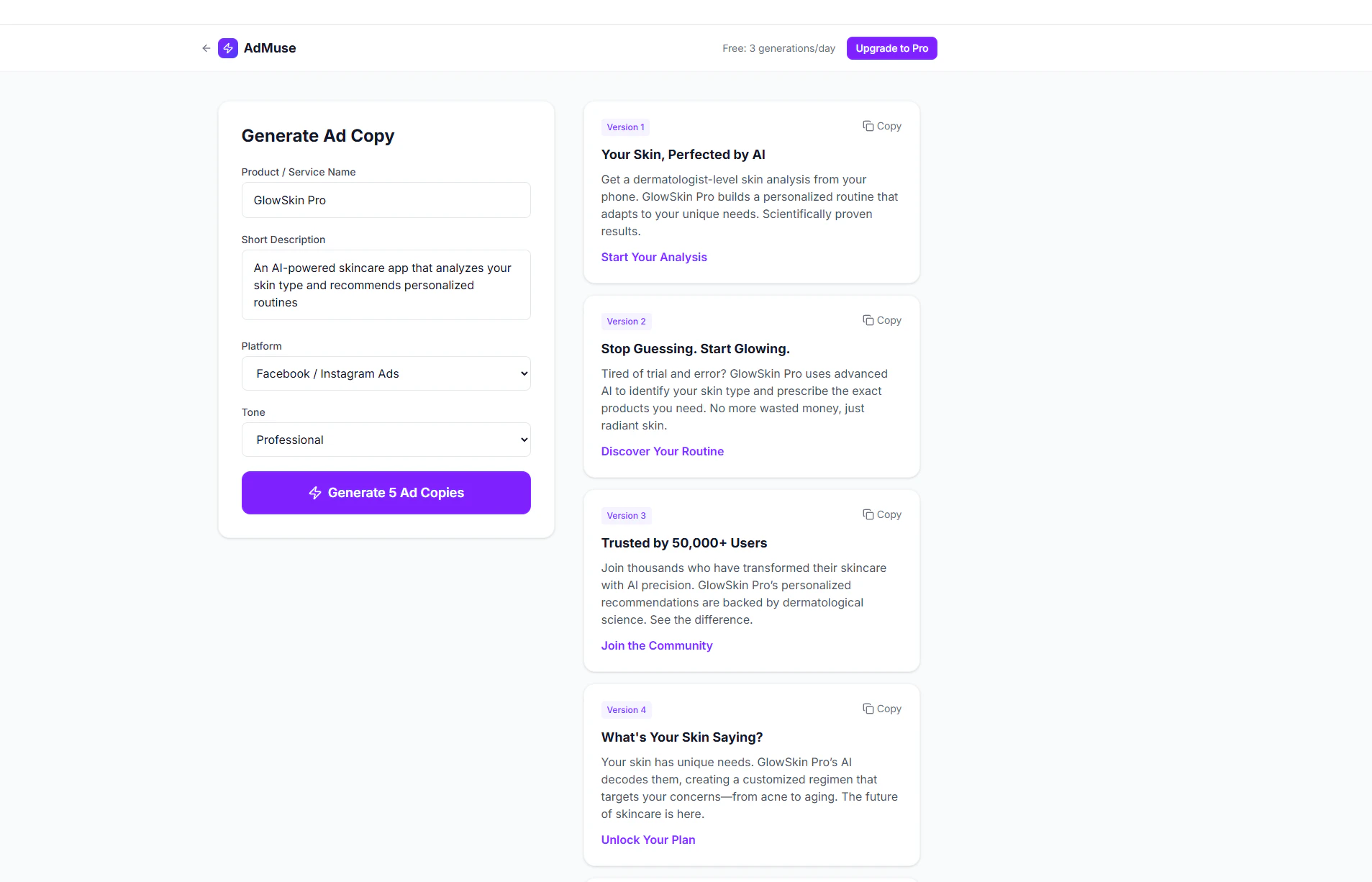Screen dimensions: 1372x882
Task: Click Version 1 body paragraph text
Action: (750, 205)
